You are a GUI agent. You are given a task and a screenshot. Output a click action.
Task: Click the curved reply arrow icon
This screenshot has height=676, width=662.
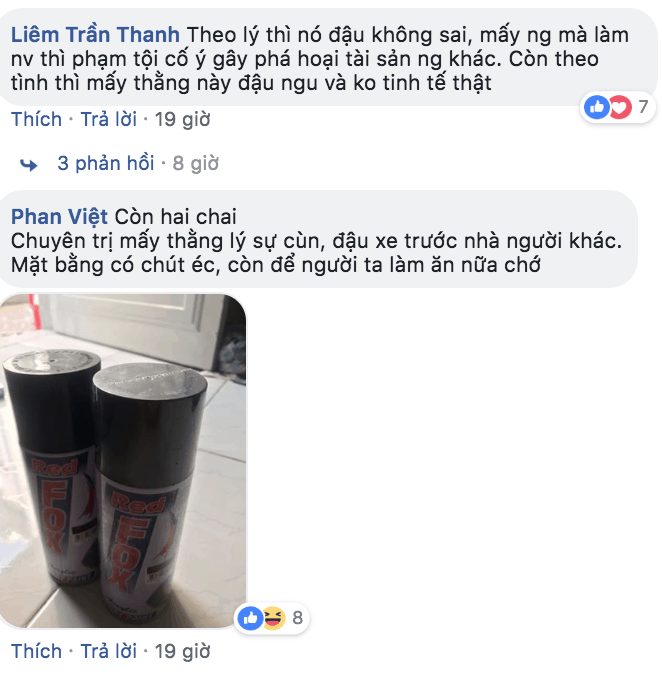pos(29,164)
